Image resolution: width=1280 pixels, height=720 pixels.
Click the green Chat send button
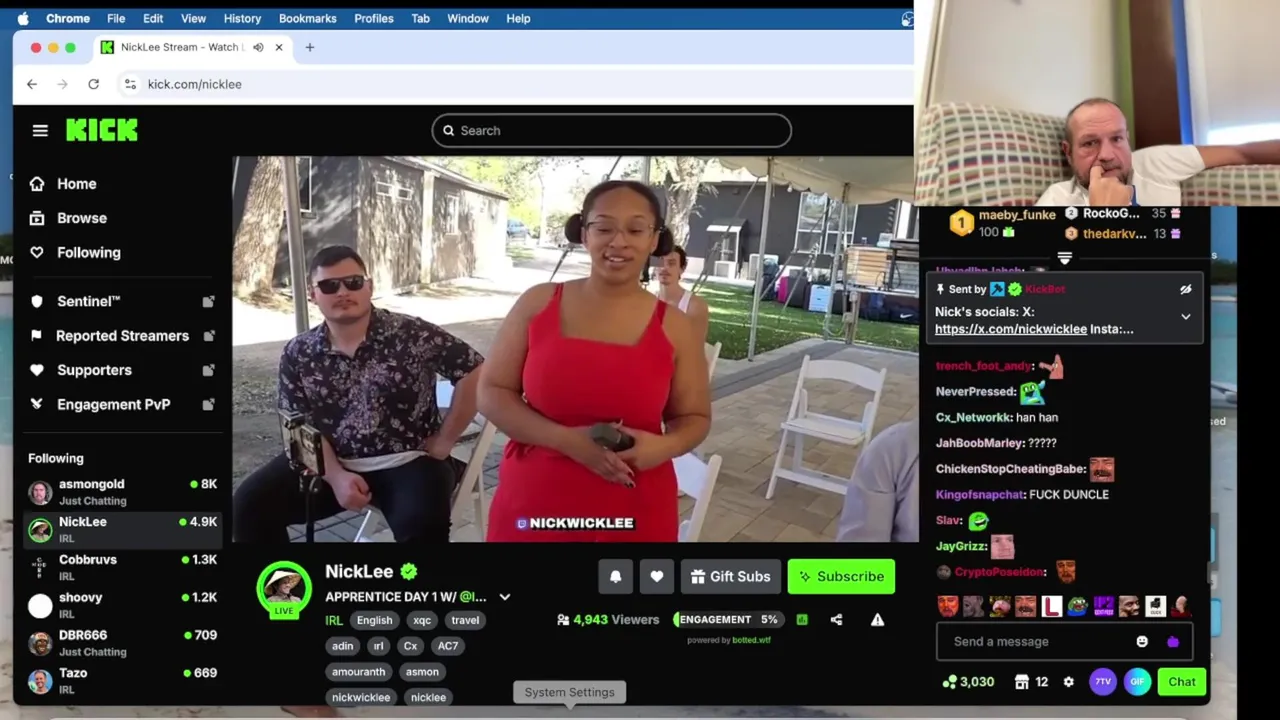click(x=1182, y=682)
